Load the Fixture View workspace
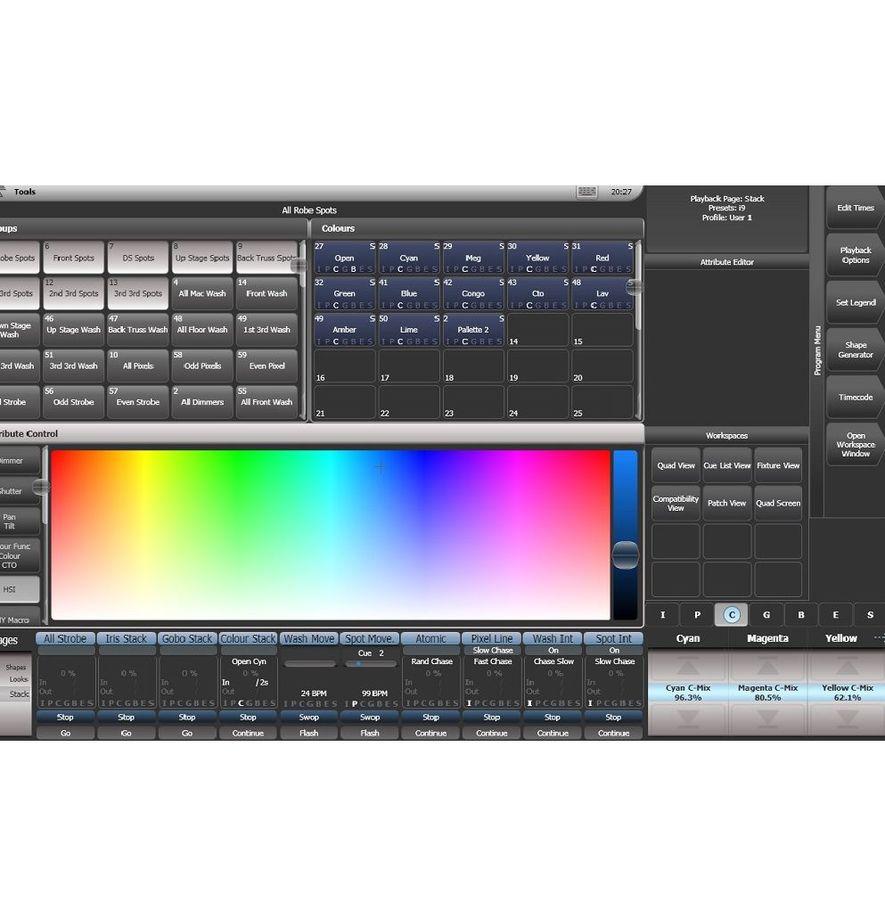 point(778,465)
